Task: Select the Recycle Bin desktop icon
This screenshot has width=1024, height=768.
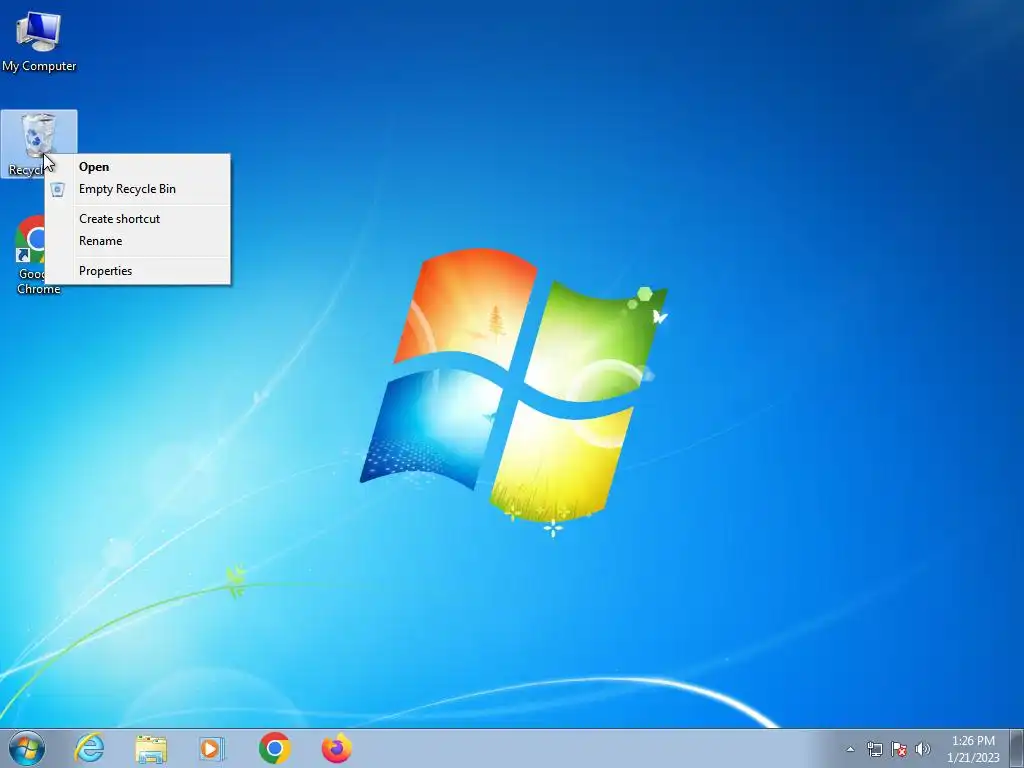Action: [39, 144]
